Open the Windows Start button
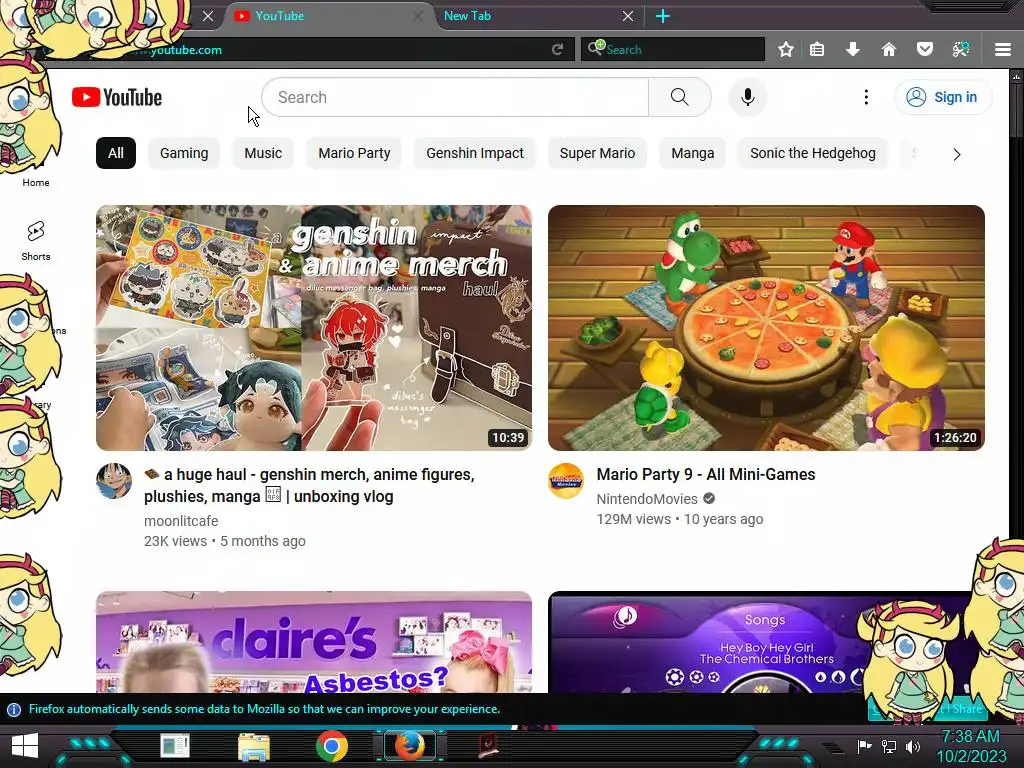Screen dimensions: 1024x768 point(25,746)
